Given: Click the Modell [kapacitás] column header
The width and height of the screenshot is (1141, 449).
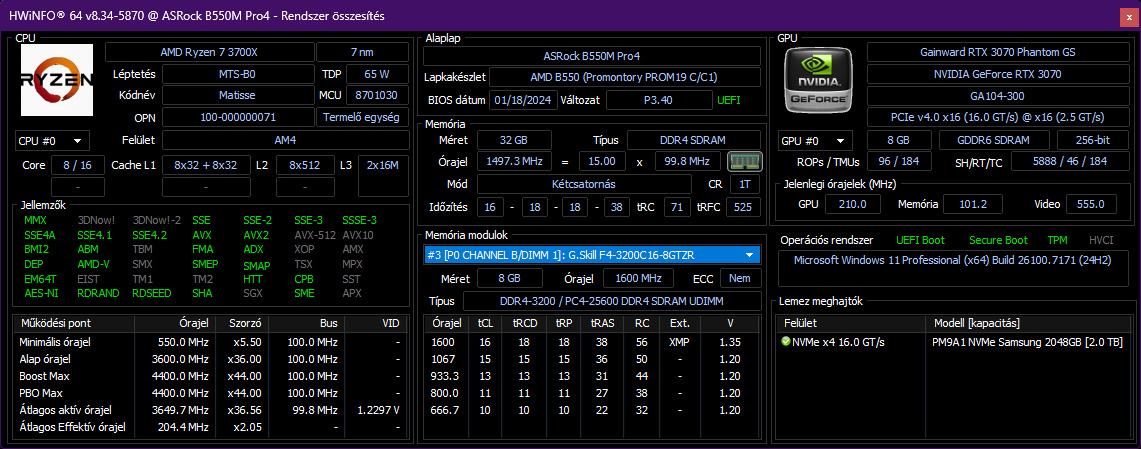Looking at the screenshot, I should [1027, 322].
